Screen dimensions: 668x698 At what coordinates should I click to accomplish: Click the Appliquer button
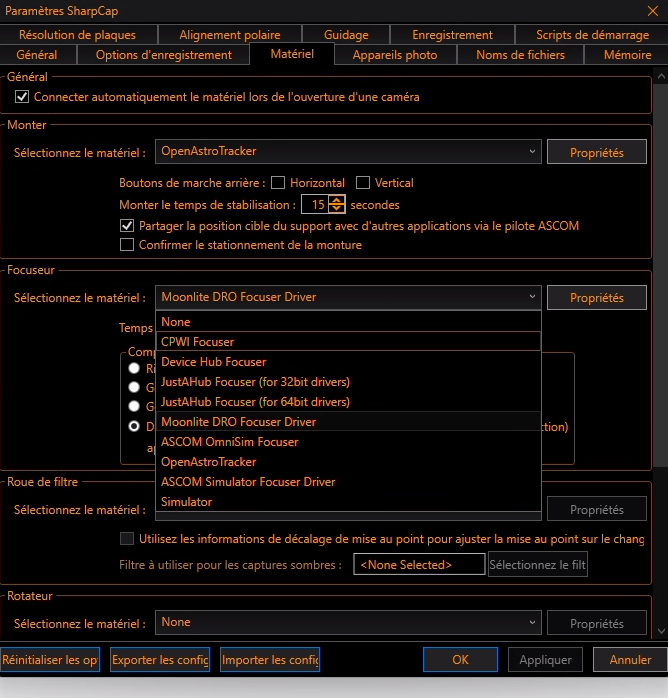click(545, 659)
